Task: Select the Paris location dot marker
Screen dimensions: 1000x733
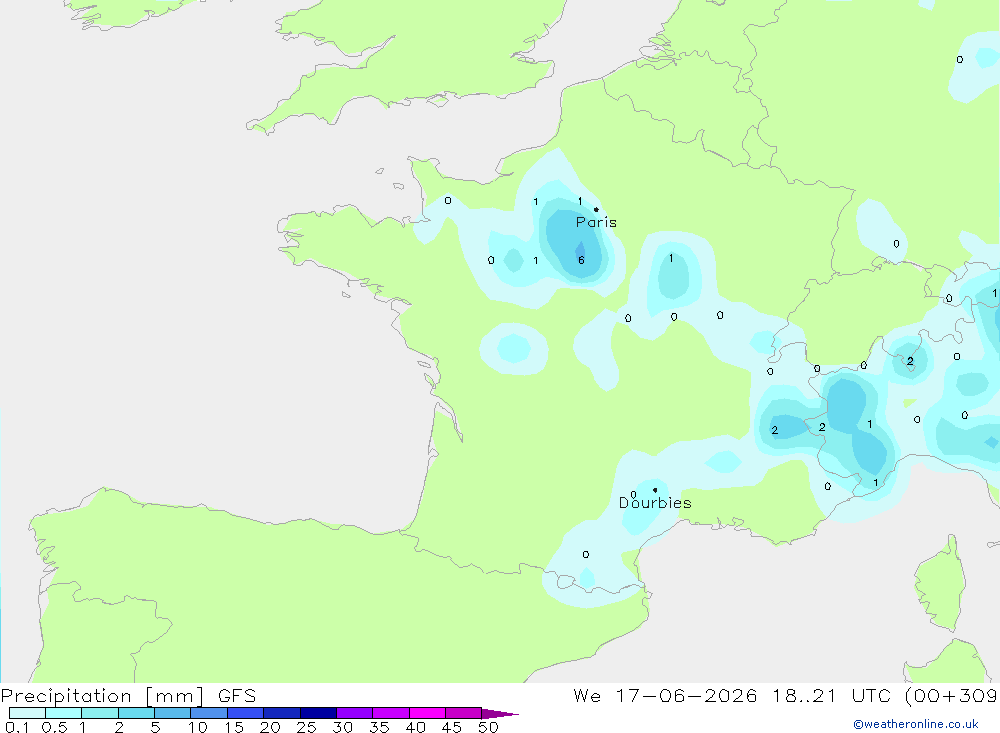Action: 596,209
